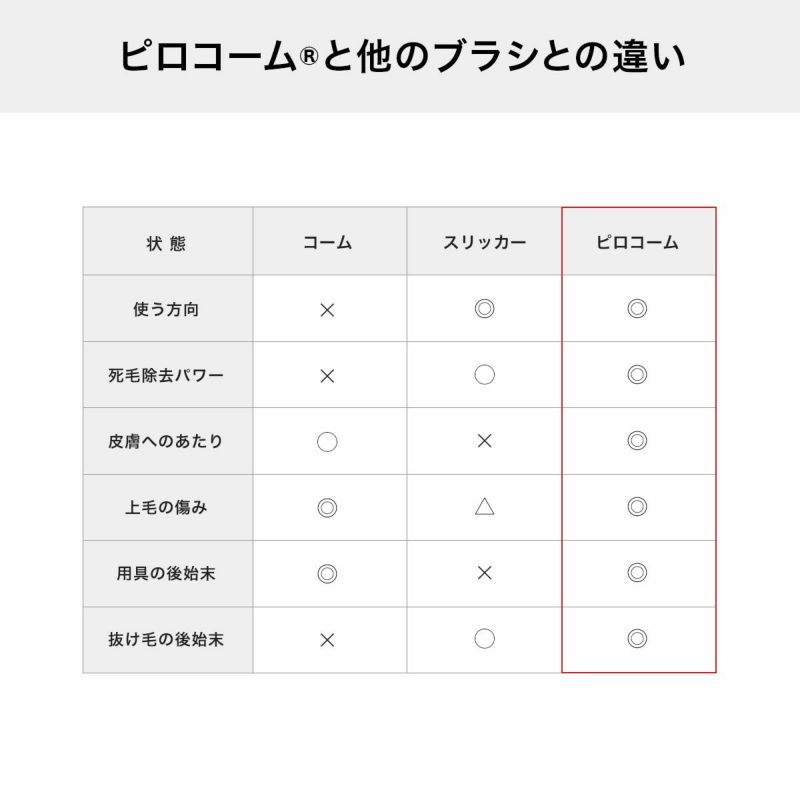The width and height of the screenshot is (800, 800).
Task: Click the circle for スリッカー in 抜け毛の後始末 row
Action: click(484, 639)
